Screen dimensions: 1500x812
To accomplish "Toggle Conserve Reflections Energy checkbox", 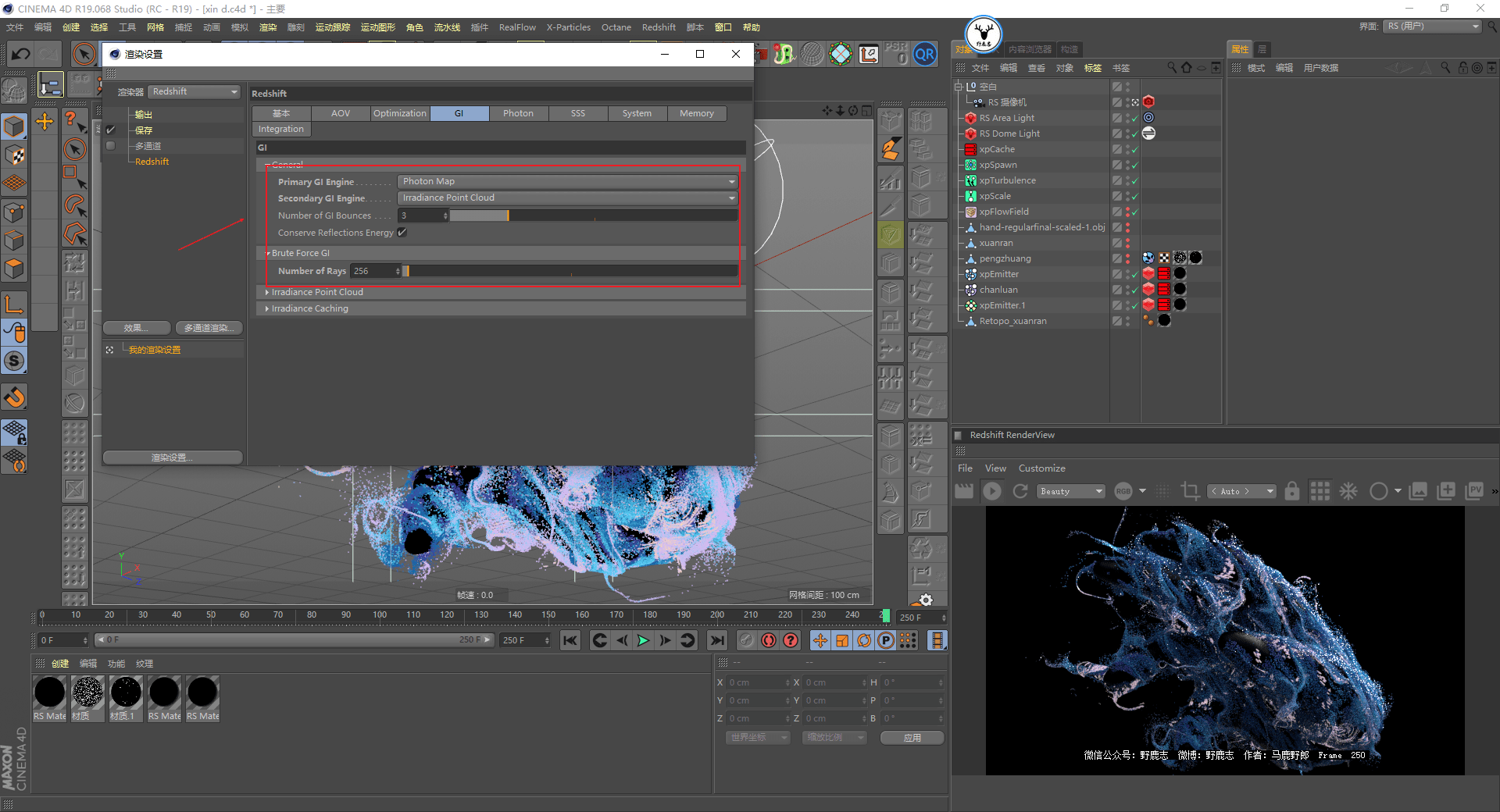I will [402, 233].
